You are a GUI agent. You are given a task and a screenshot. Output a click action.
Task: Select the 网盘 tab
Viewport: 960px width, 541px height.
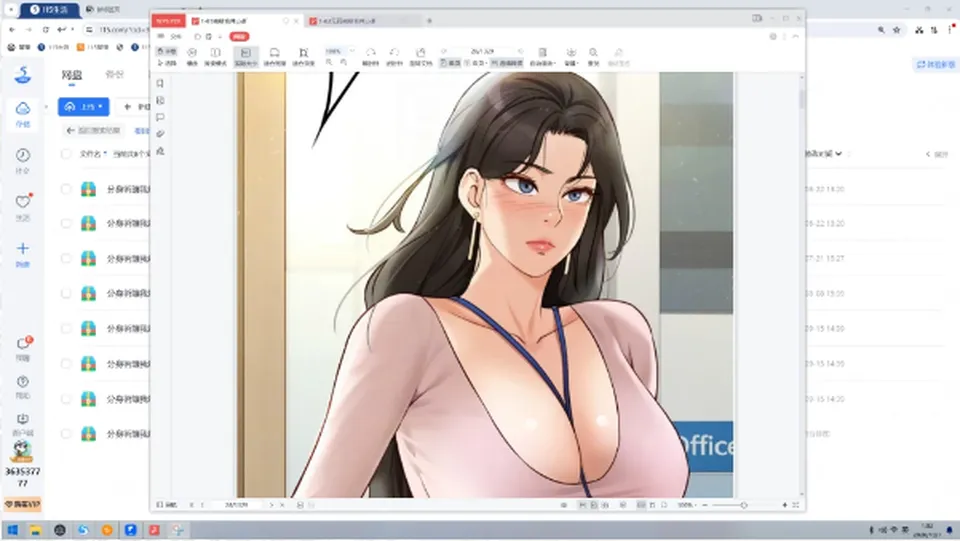point(72,75)
